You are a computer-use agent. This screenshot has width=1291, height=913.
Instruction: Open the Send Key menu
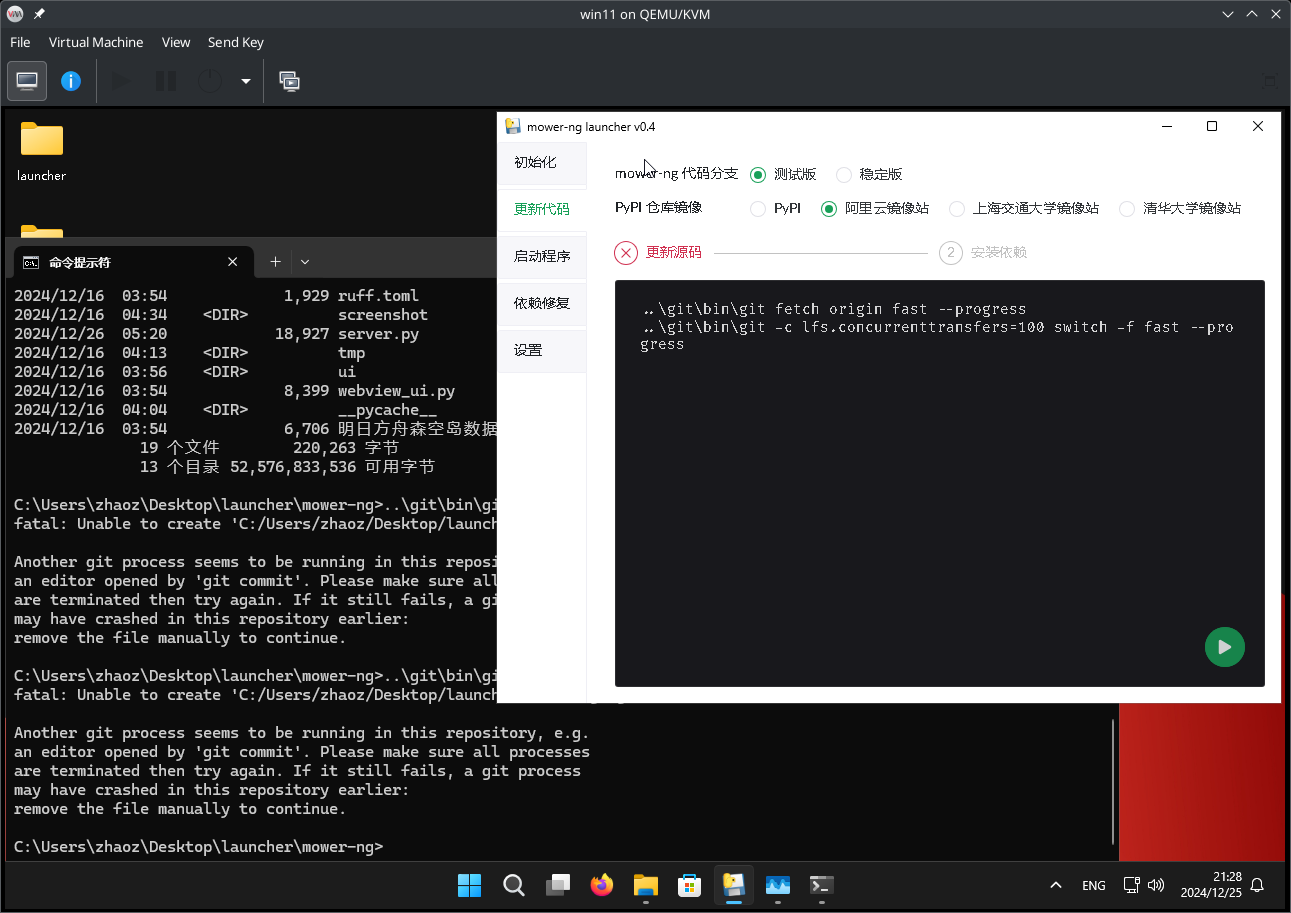coord(236,42)
